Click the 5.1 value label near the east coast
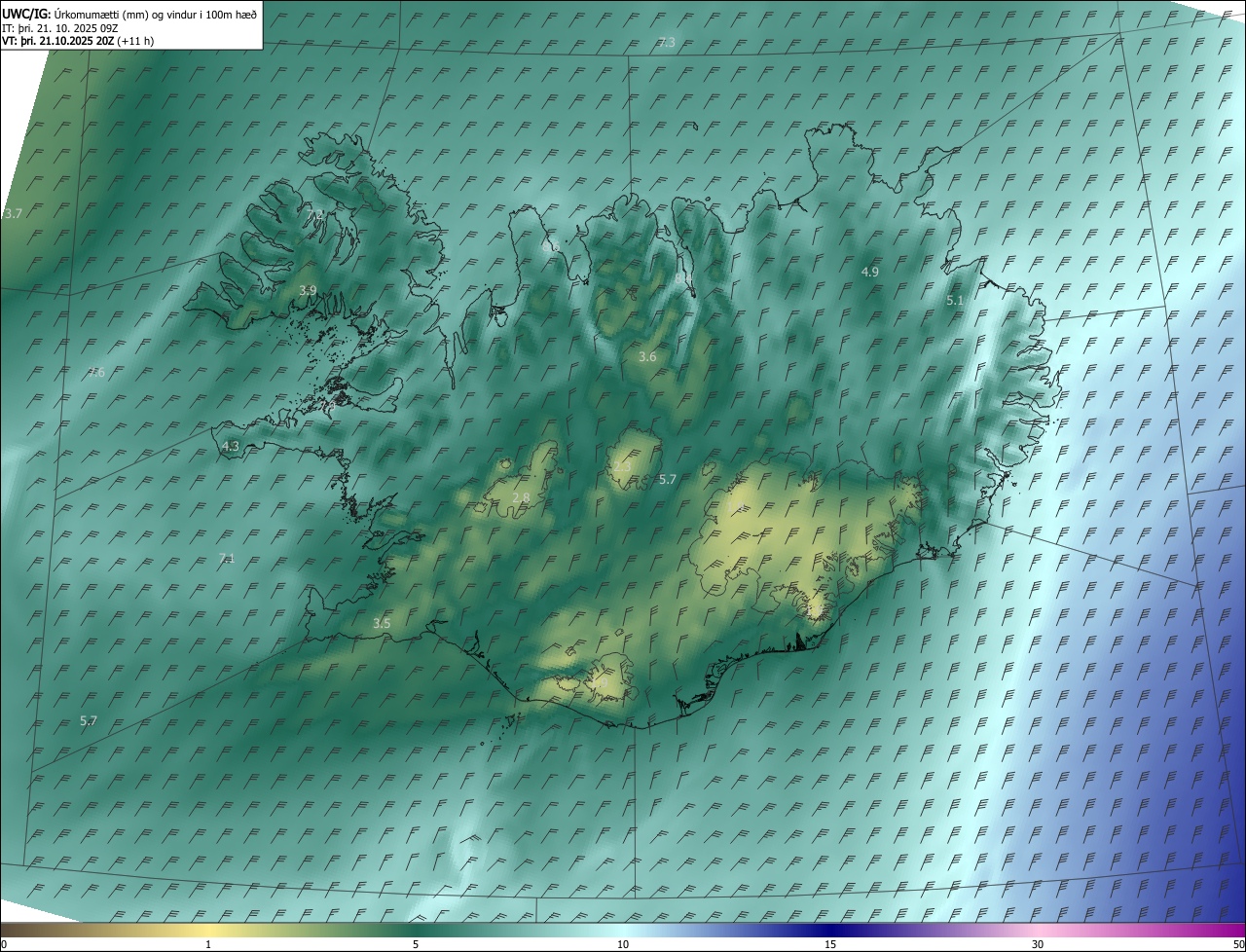 (955, 301)
